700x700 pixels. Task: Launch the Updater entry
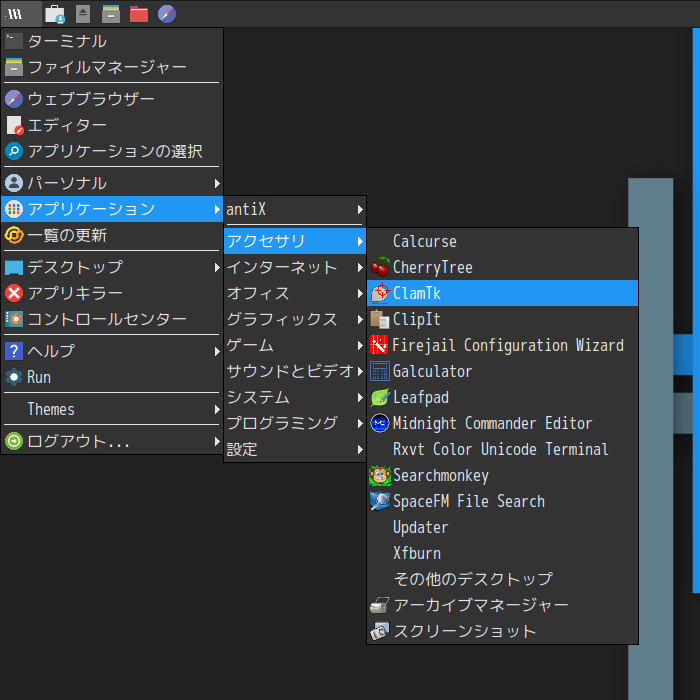click(502, 527)
